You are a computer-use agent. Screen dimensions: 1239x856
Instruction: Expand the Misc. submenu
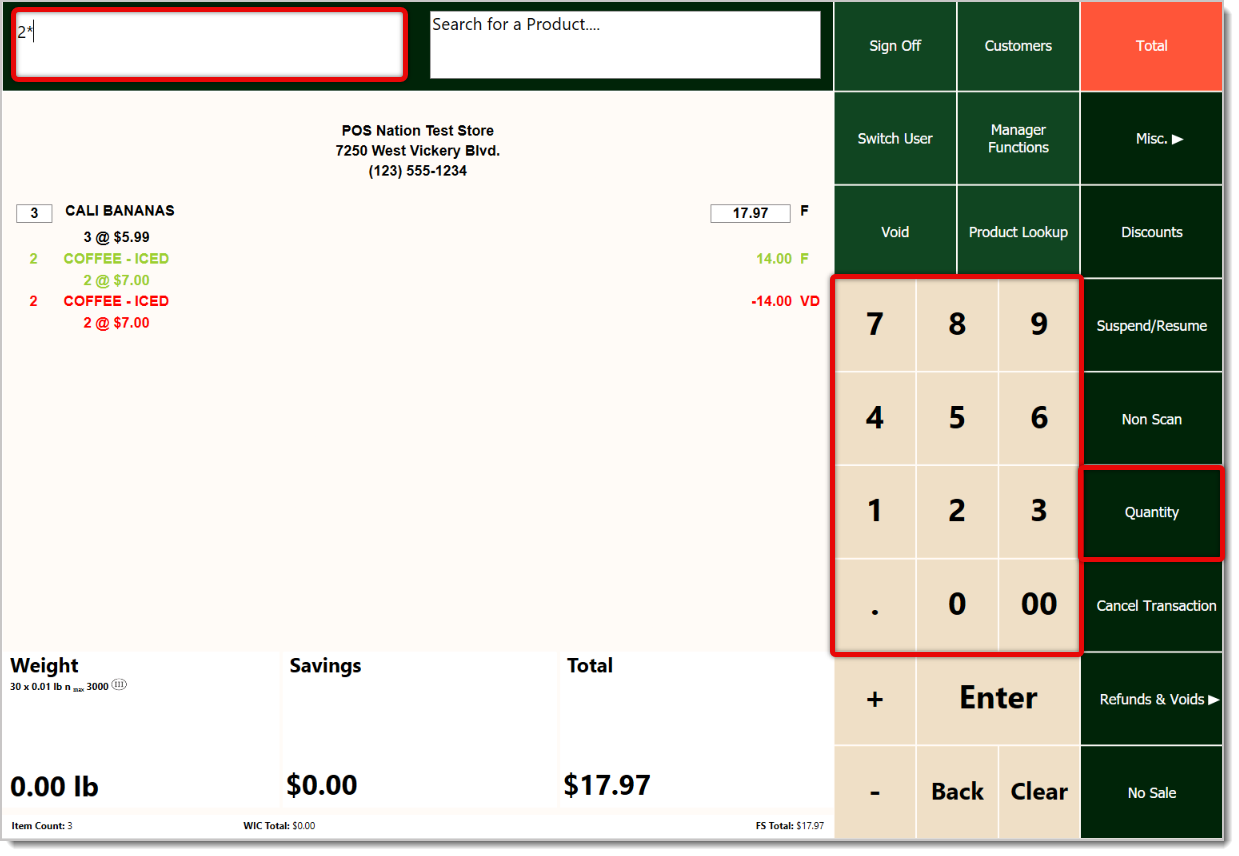(x=1151, y=139)
